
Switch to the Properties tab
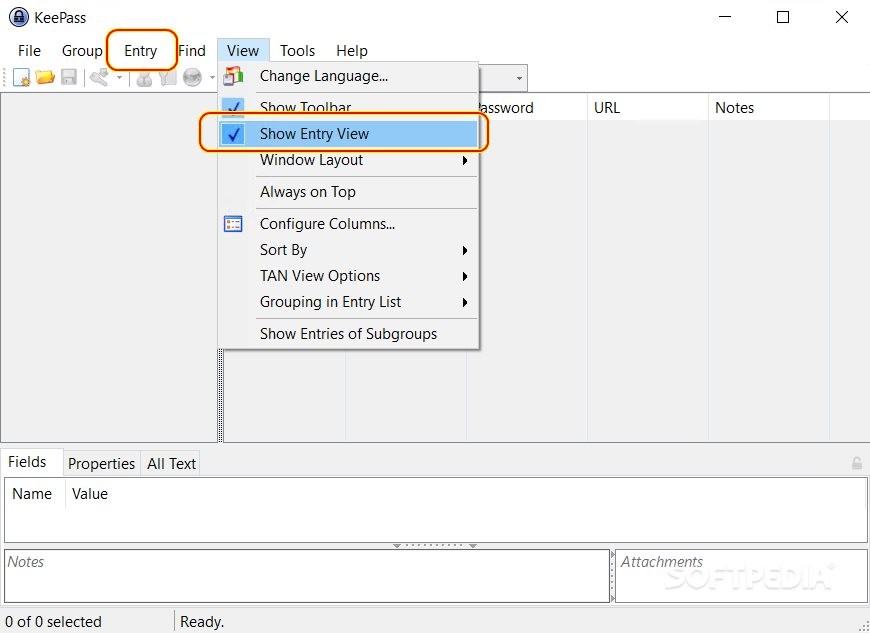click(x=102, y=464)
